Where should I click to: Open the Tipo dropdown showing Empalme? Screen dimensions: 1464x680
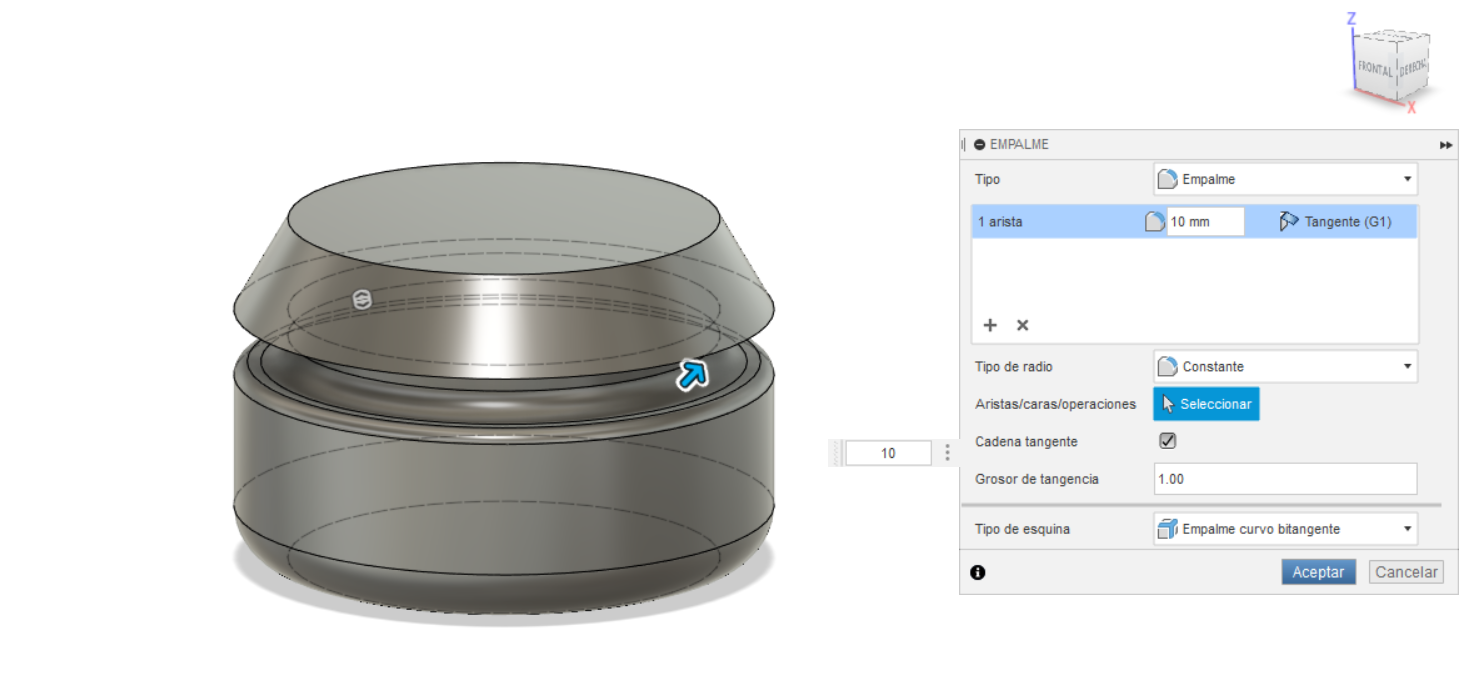[1286, 179]
